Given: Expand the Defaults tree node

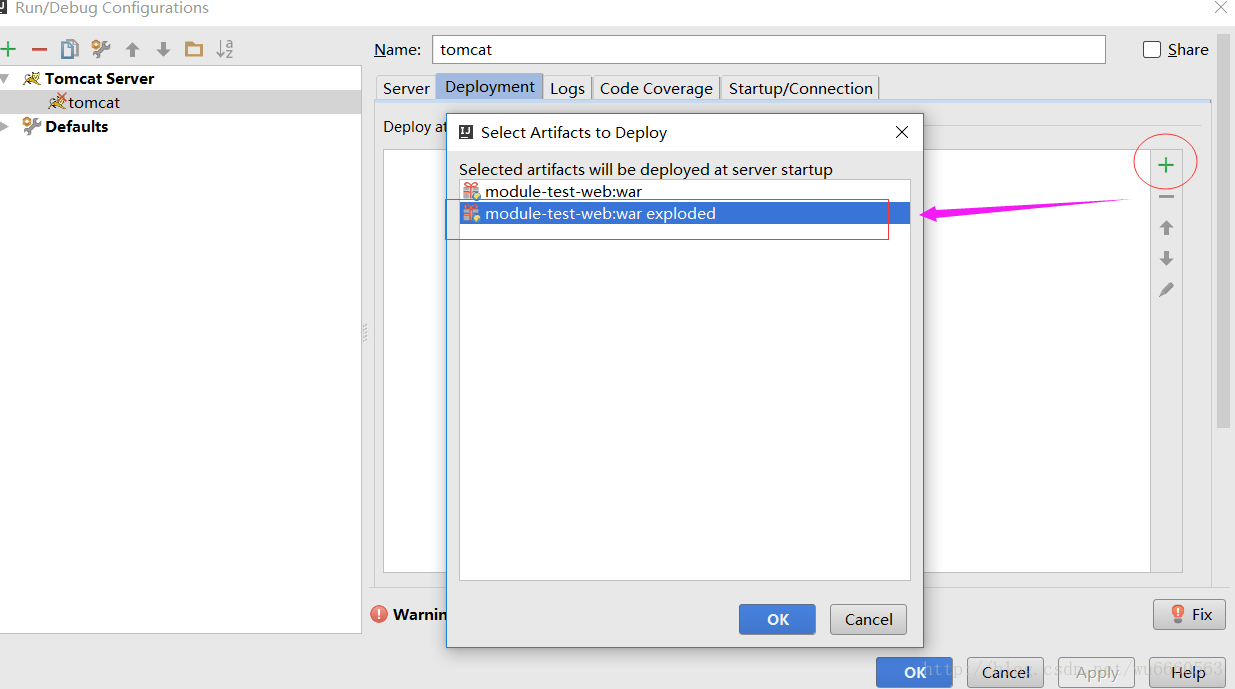Looking at the screenshot, I should click(x=6, y=126).
